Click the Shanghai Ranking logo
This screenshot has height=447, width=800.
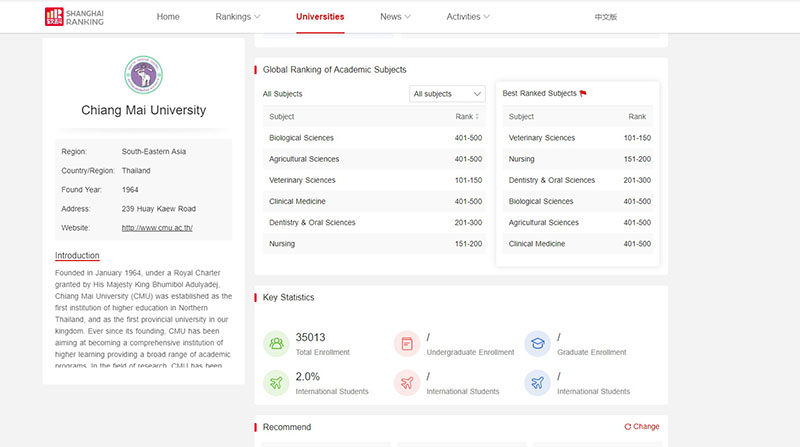click(x=74, y=16)
